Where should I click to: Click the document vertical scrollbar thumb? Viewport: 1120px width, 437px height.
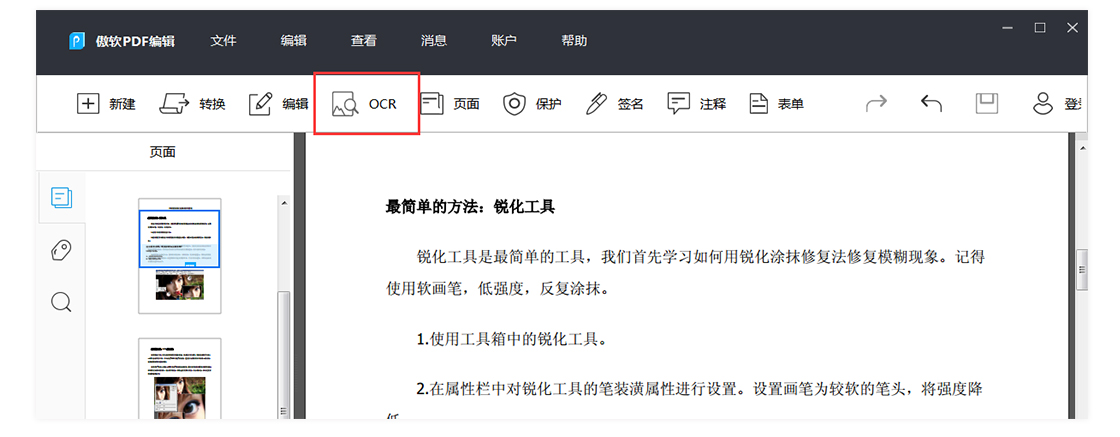coord(1082,269)
